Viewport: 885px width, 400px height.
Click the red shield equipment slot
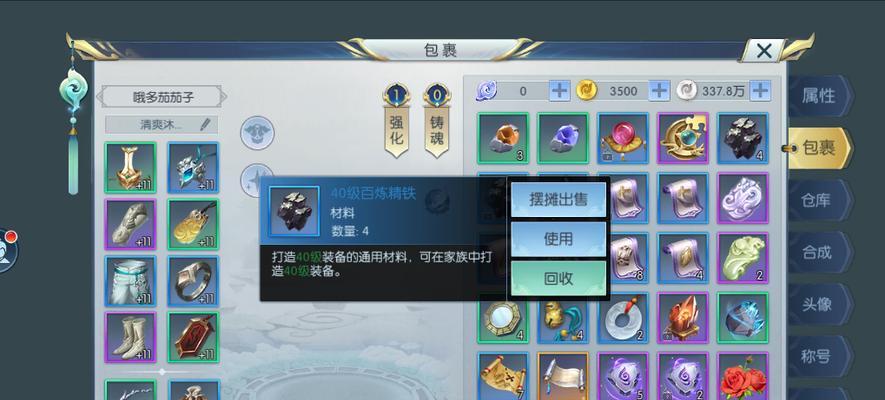click(194, 337)
